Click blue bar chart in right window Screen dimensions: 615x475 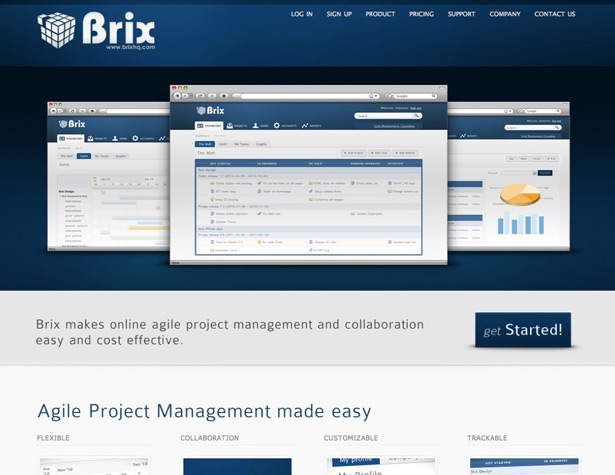point(521,223)
